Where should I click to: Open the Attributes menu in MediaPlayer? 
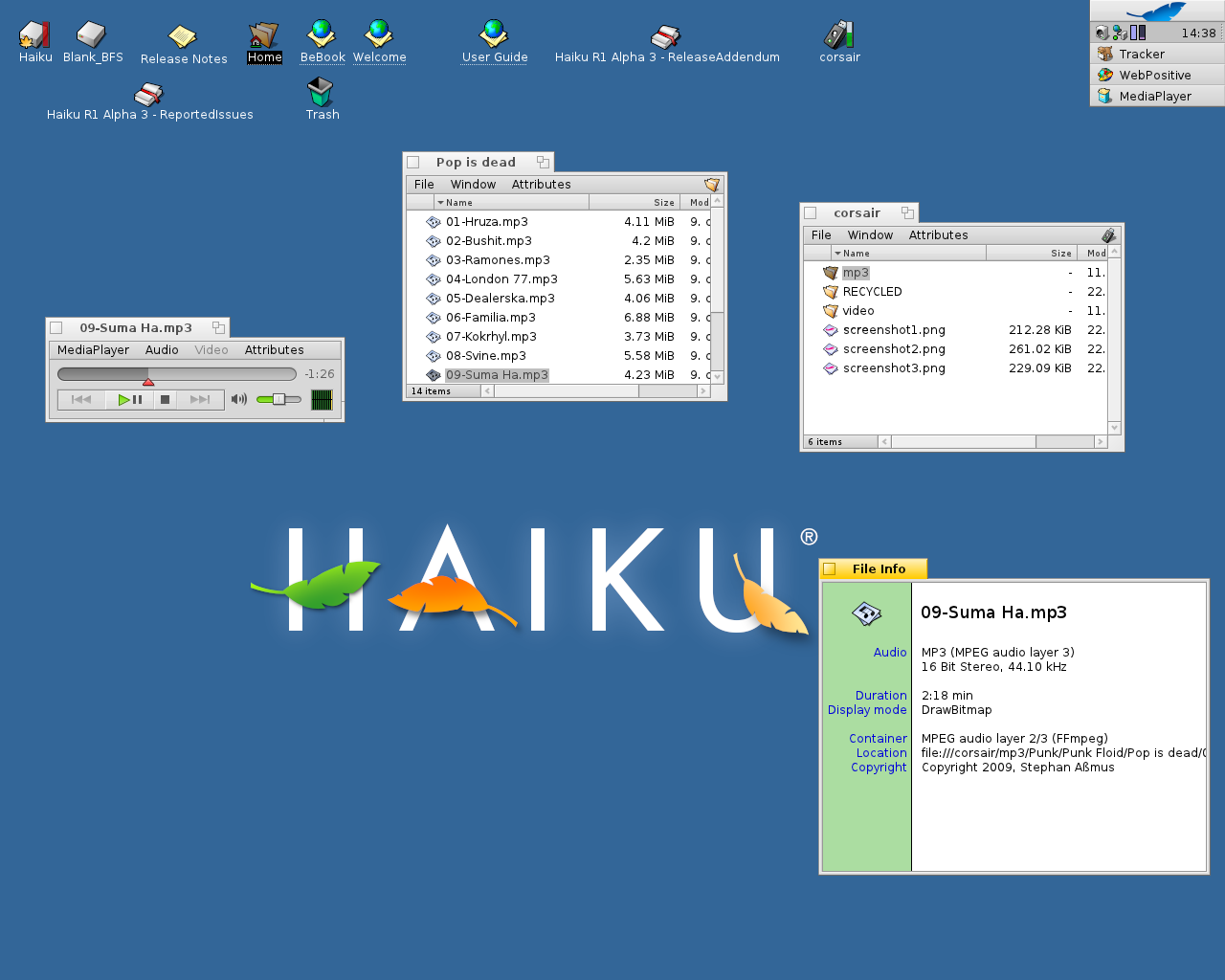click(274, 350)
